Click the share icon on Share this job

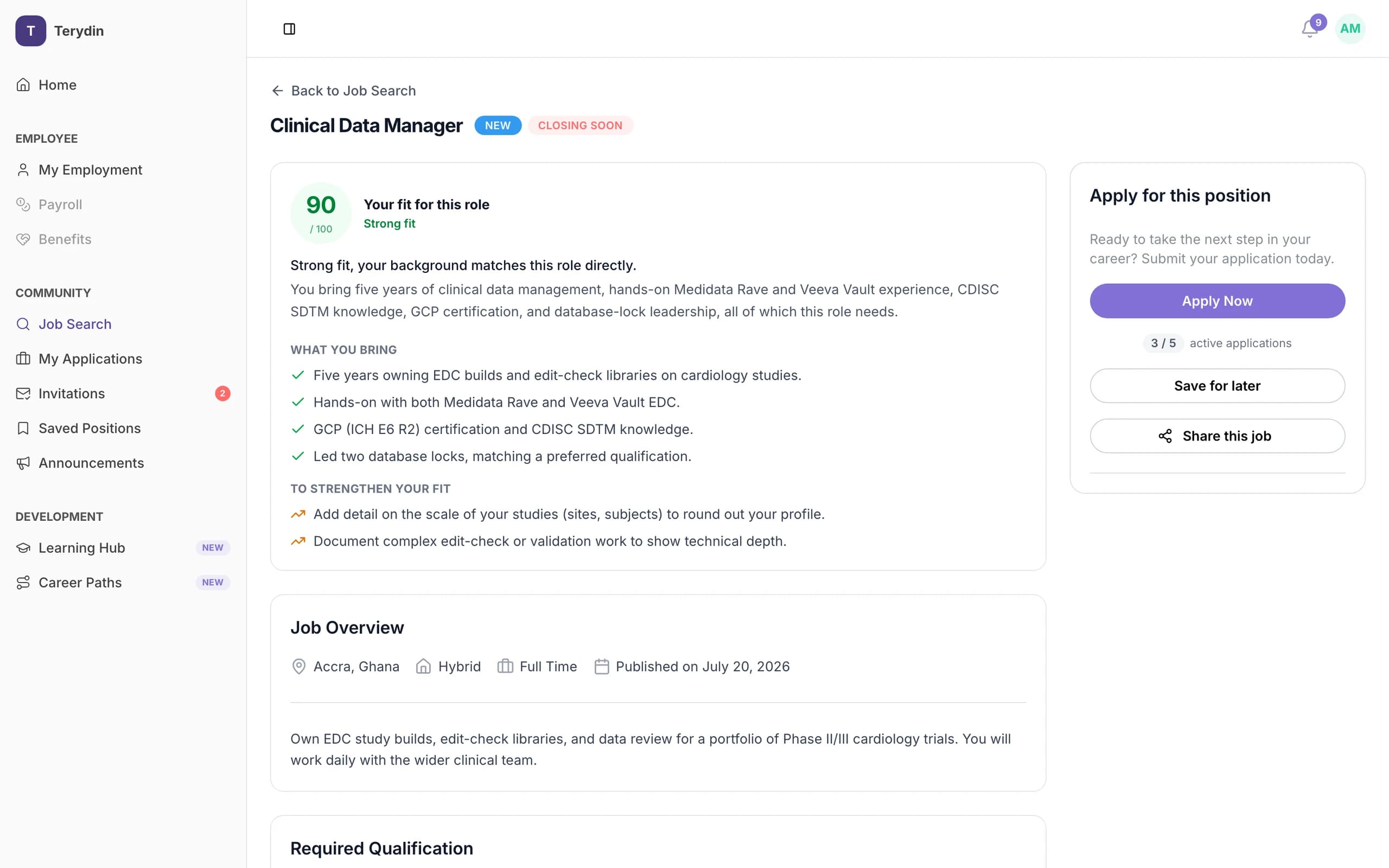(x=1165, y=436)
